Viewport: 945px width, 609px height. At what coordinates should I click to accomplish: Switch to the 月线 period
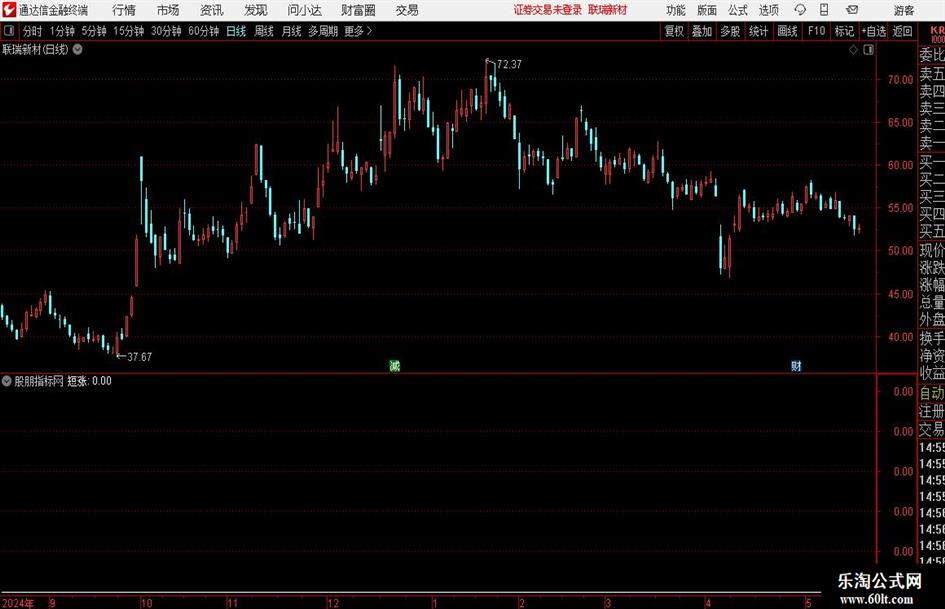pyautogui.click(x=291, y=31)
